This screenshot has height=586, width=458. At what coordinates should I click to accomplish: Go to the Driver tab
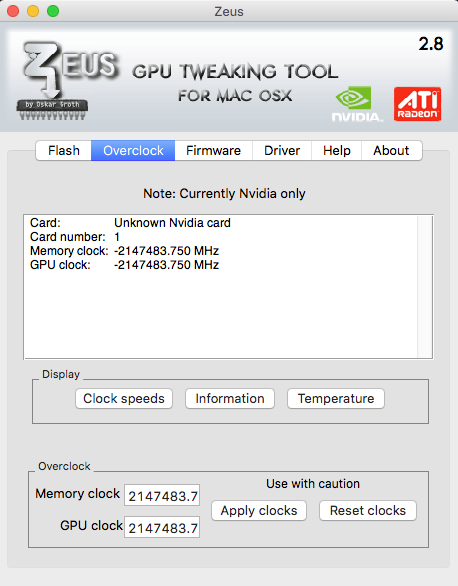282,151
